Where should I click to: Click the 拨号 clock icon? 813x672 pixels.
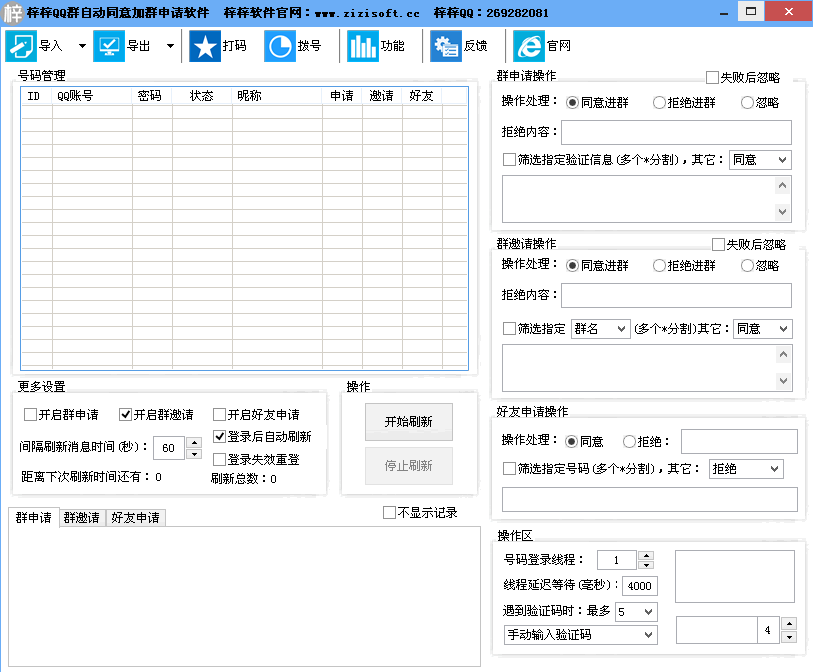click(x=280, y=46)
